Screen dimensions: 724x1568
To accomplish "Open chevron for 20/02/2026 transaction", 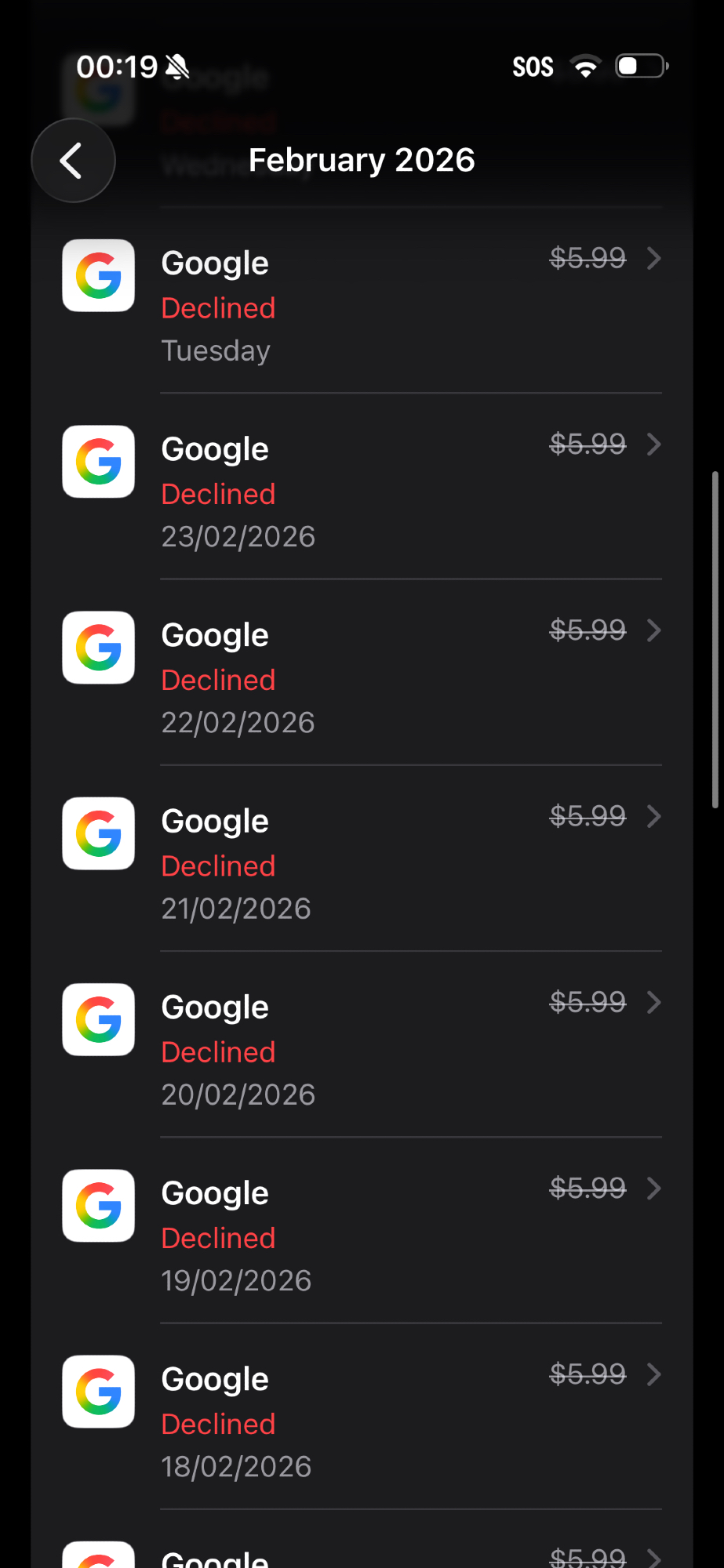I will tap(653, 1002).
